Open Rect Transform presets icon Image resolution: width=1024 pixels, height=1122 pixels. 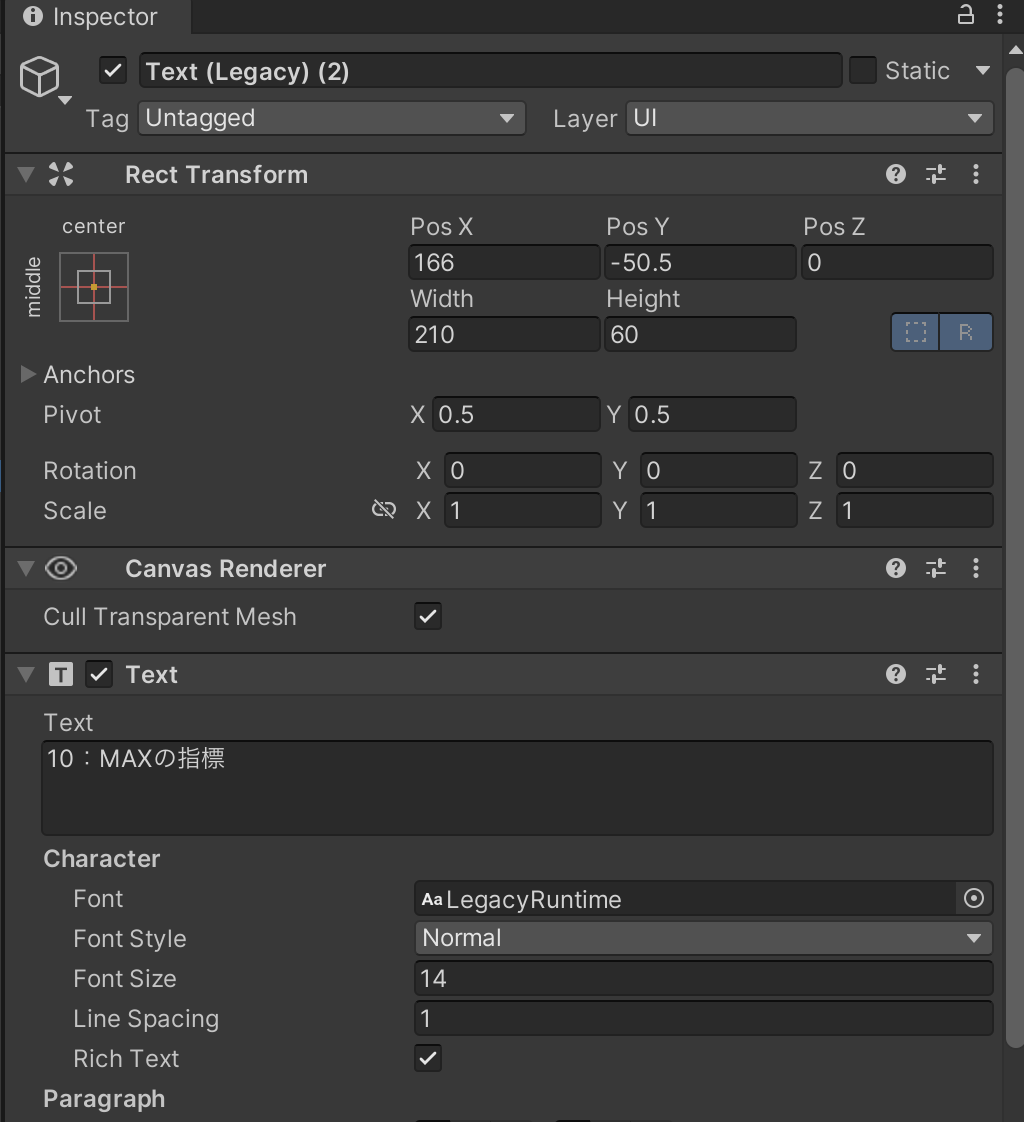(936, 174)
